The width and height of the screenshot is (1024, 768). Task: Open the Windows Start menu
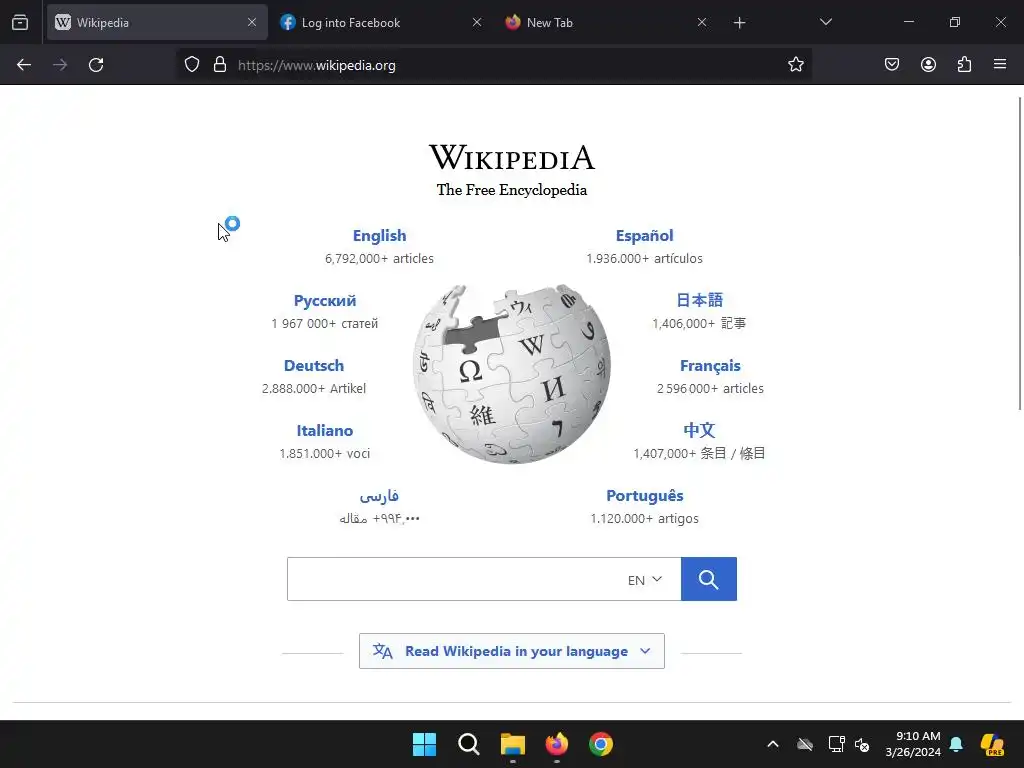click(x=424, y=744)
